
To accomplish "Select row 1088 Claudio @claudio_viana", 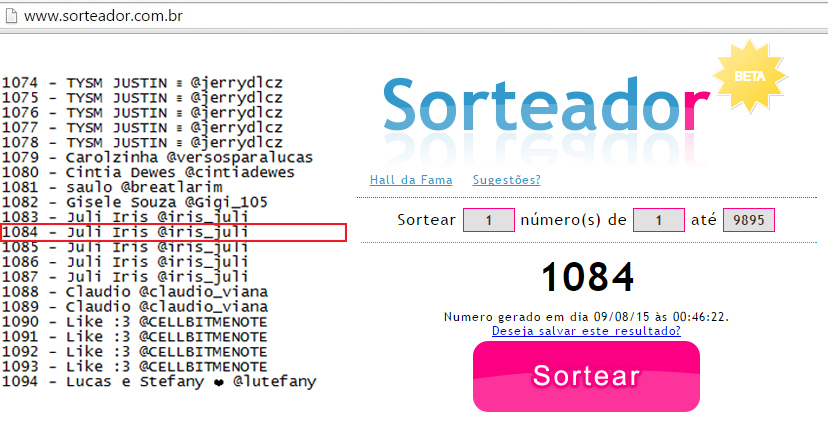I will 135,292.
